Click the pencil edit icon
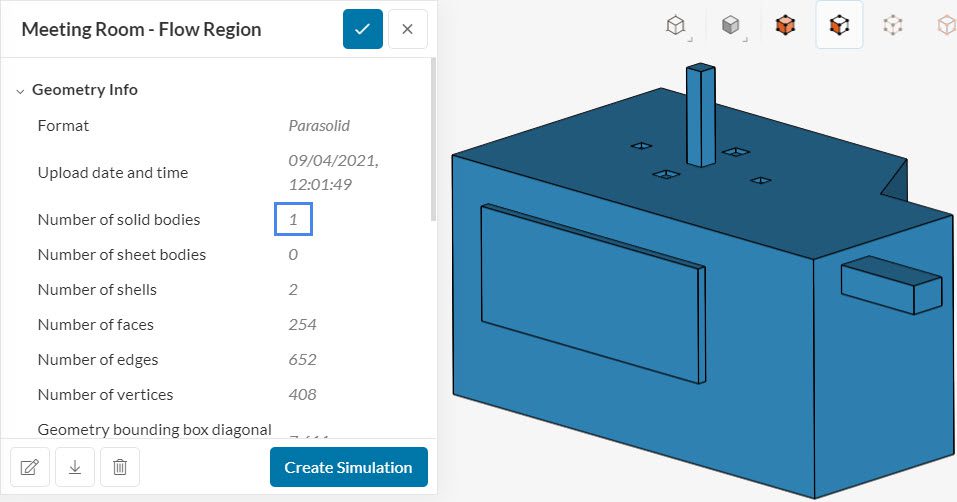Screen dimensions: 957x502 pos(29,467)
